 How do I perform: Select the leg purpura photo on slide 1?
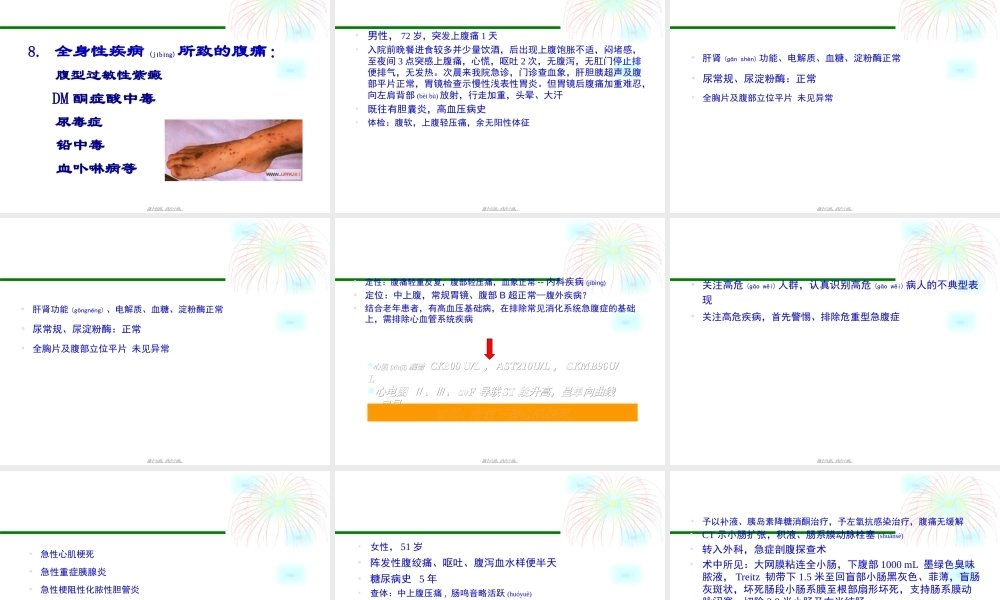point(233,149)
